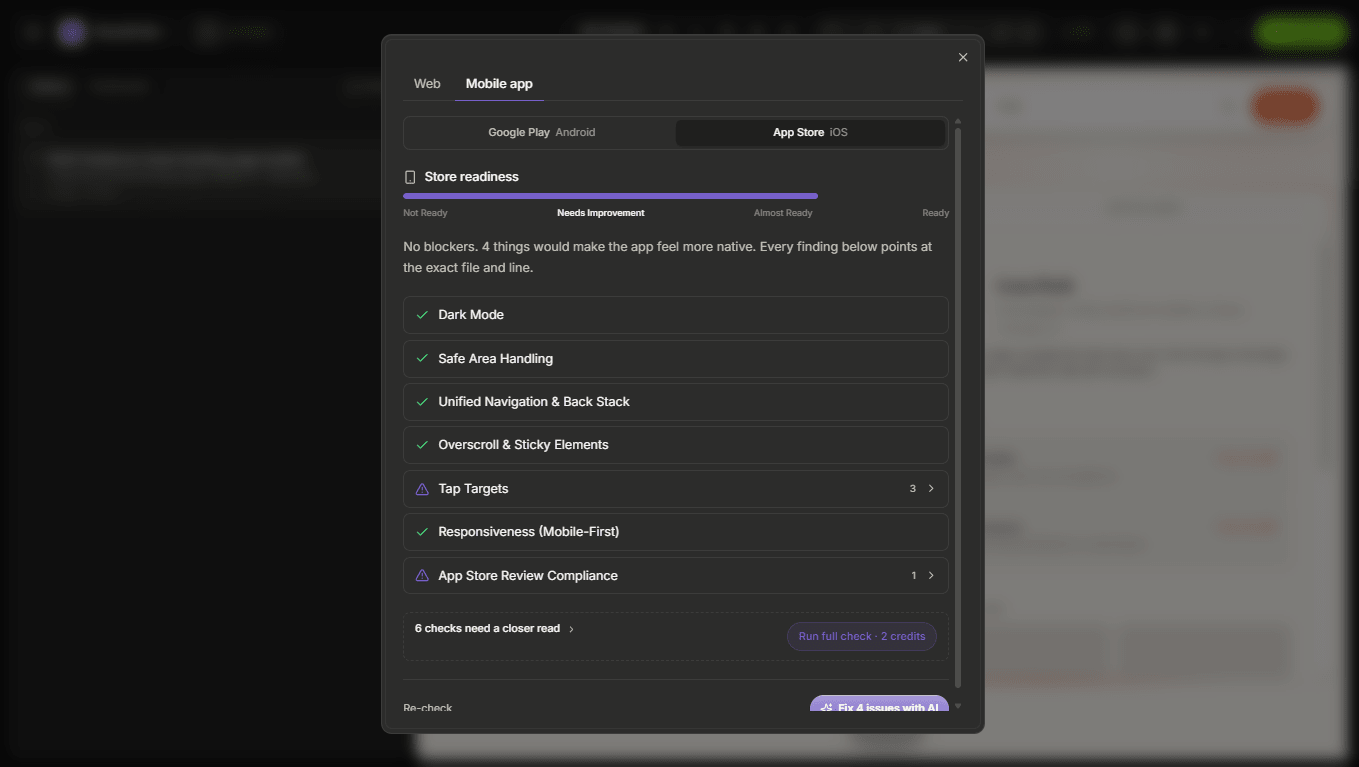
Task: Choose Google Play Android platform
Action: point(541,133)
